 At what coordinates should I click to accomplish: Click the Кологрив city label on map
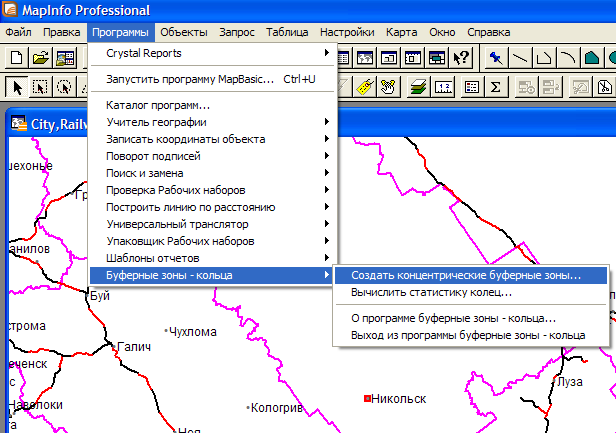point(277,408)
